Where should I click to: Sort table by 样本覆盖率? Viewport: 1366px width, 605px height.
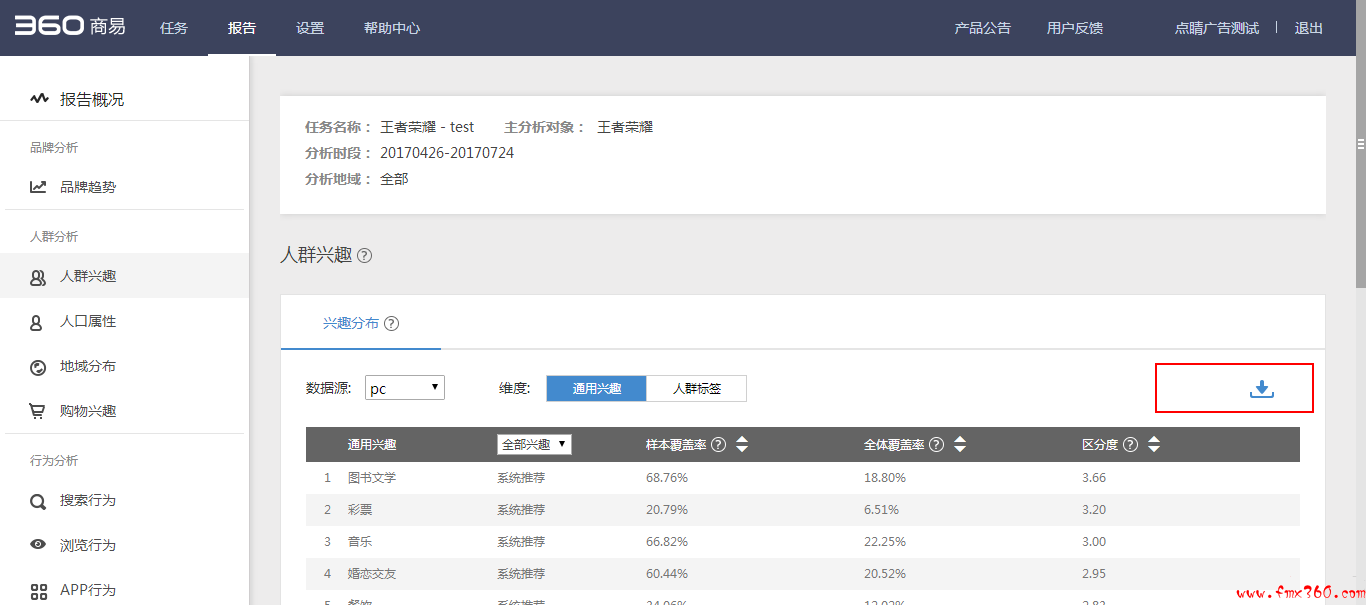(742, 445)
